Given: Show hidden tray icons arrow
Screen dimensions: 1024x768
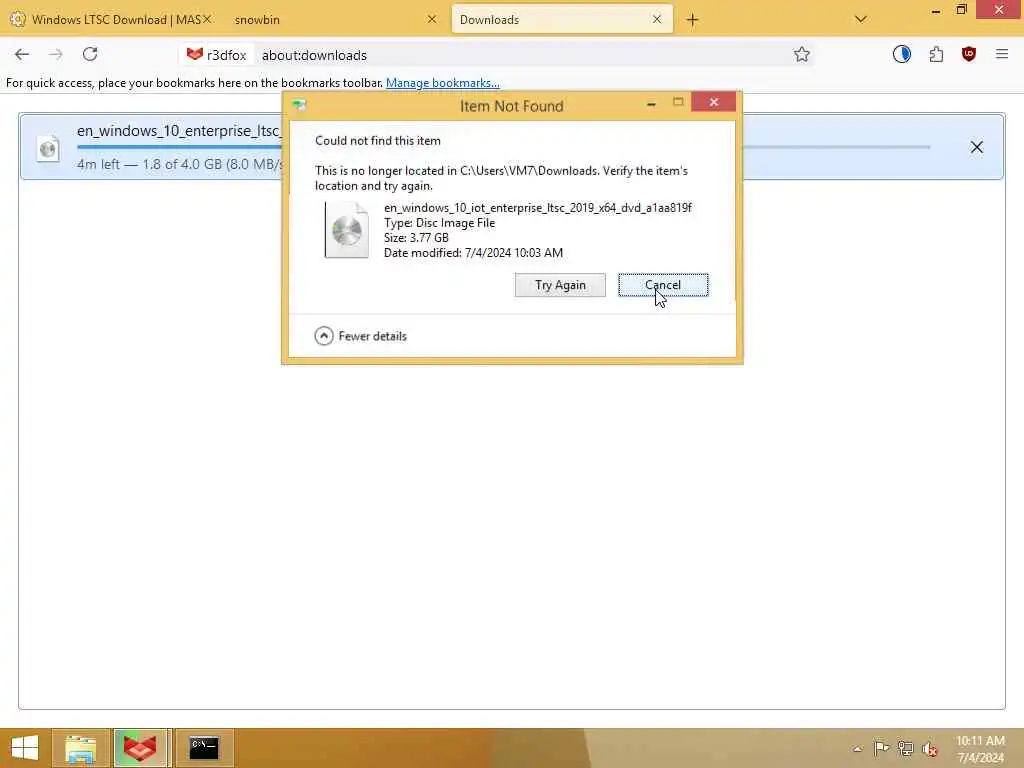Looking at the screenshot, I should [857, 749].
